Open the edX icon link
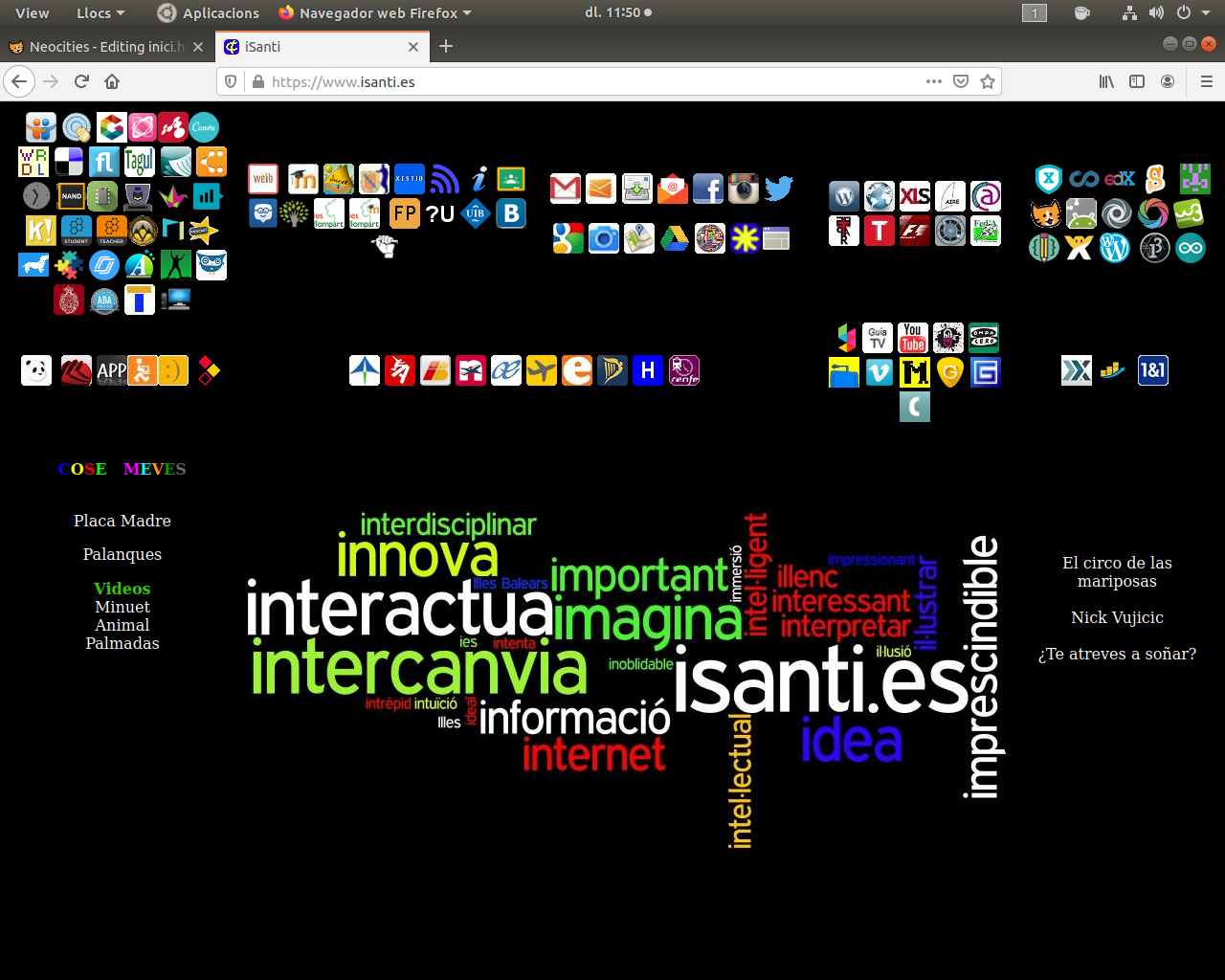Screen dimensions: 1225x980 tap(1119, 179)
